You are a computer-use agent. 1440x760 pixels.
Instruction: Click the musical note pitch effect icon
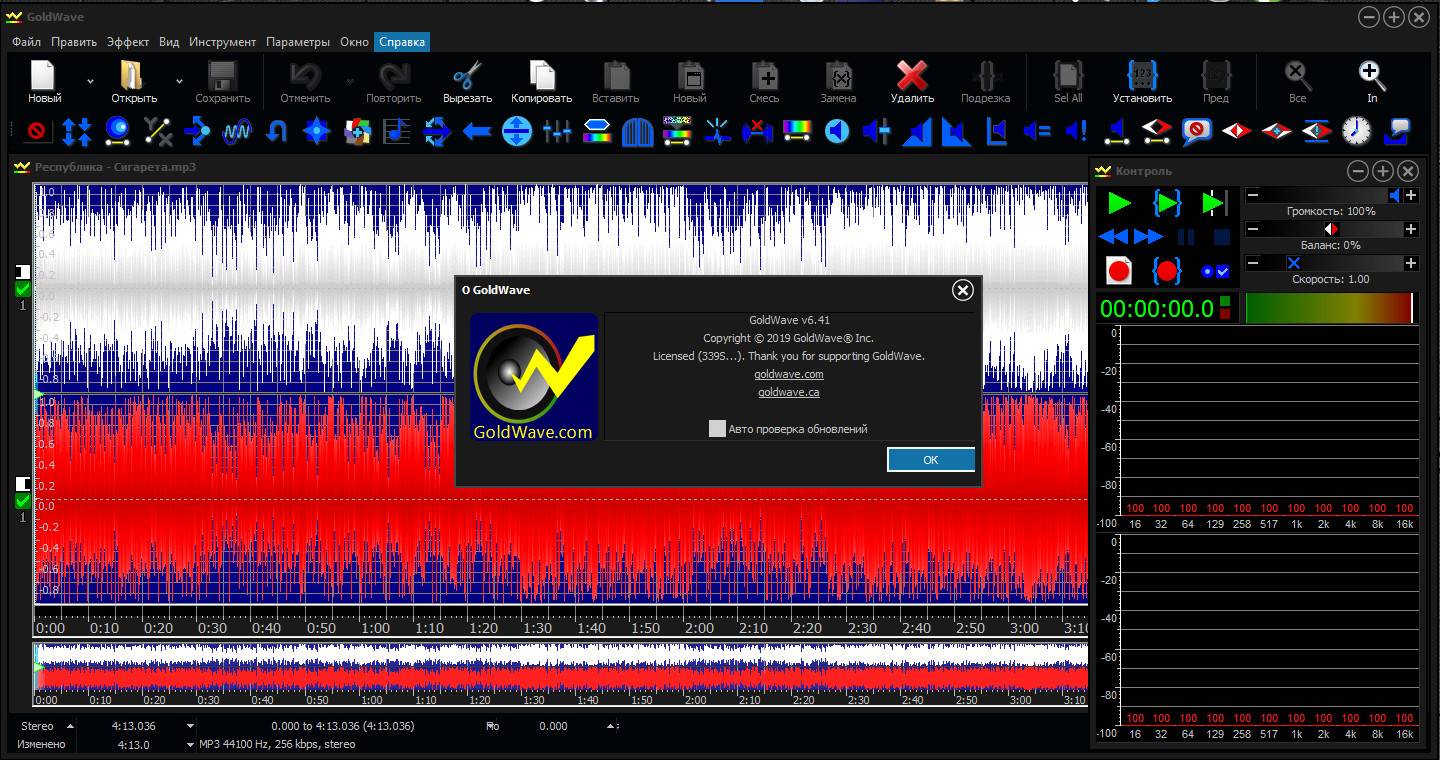tap(397, 131)
